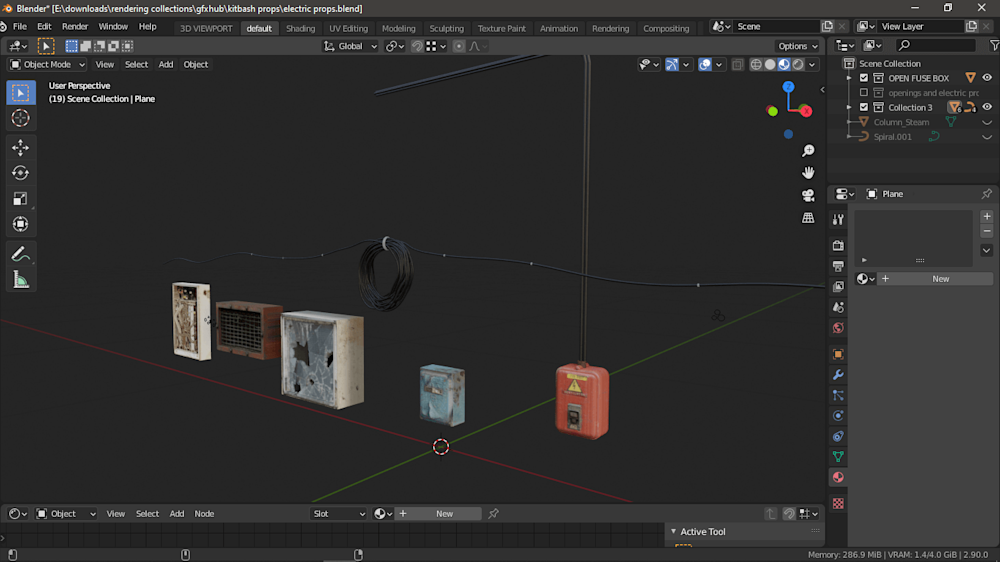Select the Measure ruler tool
1000x562 pixels.
pyautogui.click(x=20, y=281)
